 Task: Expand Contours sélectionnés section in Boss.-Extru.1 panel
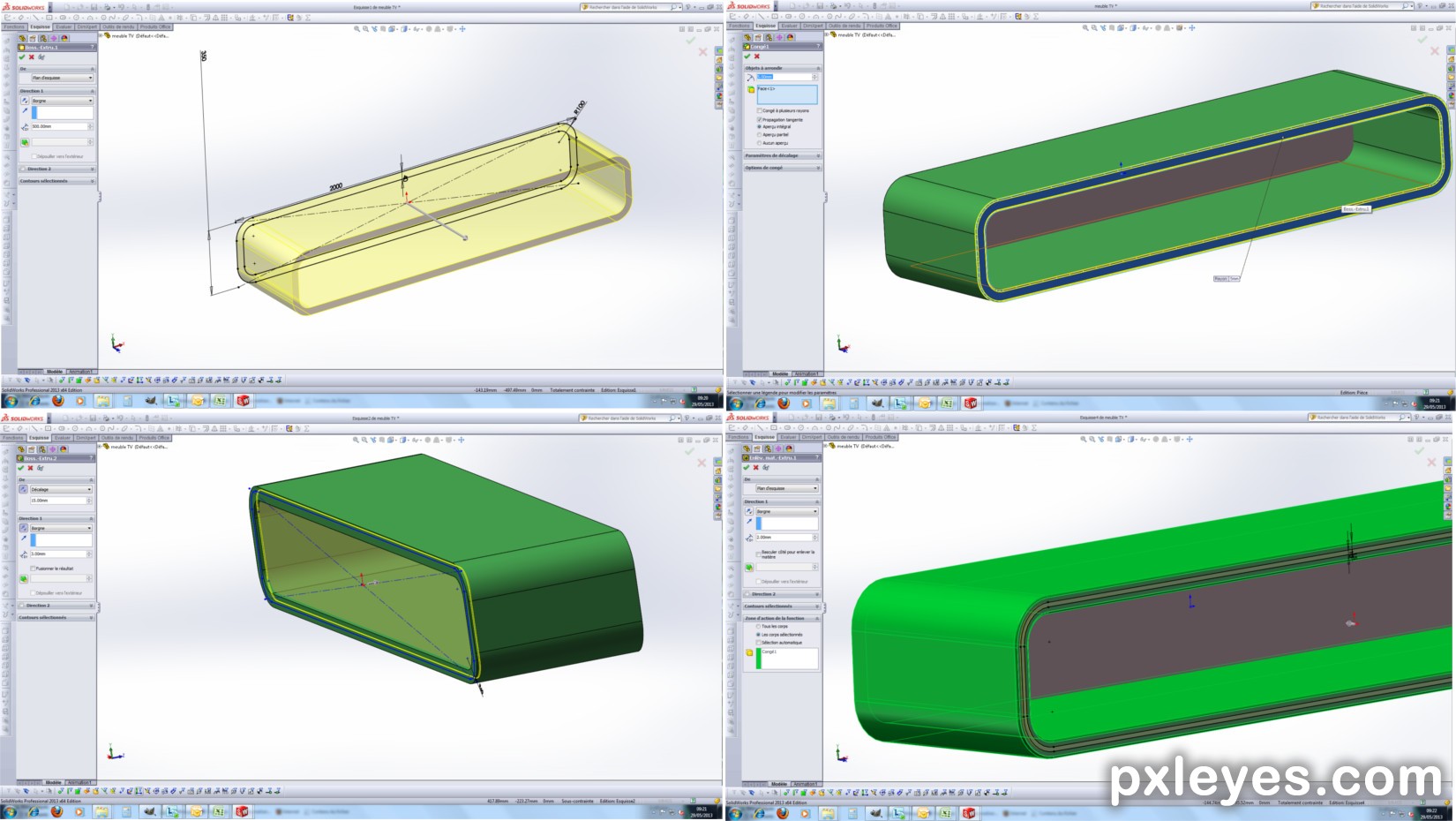pos(56,181)
